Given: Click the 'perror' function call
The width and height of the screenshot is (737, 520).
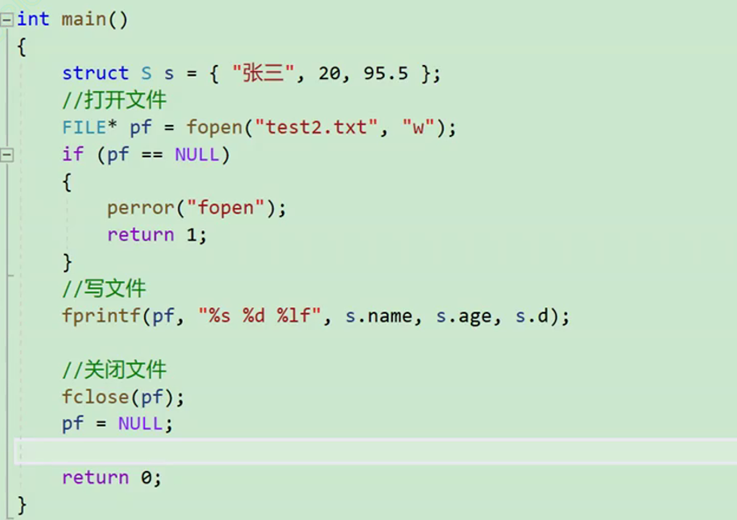Looking at the screenshot, I should (141, 208).
